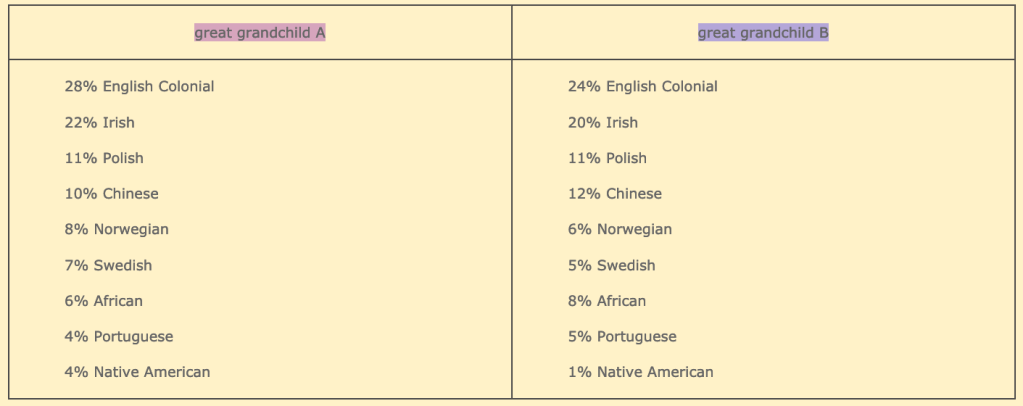
Task: Click '10% Chinese' entry
Action: (x=111, y=194)
